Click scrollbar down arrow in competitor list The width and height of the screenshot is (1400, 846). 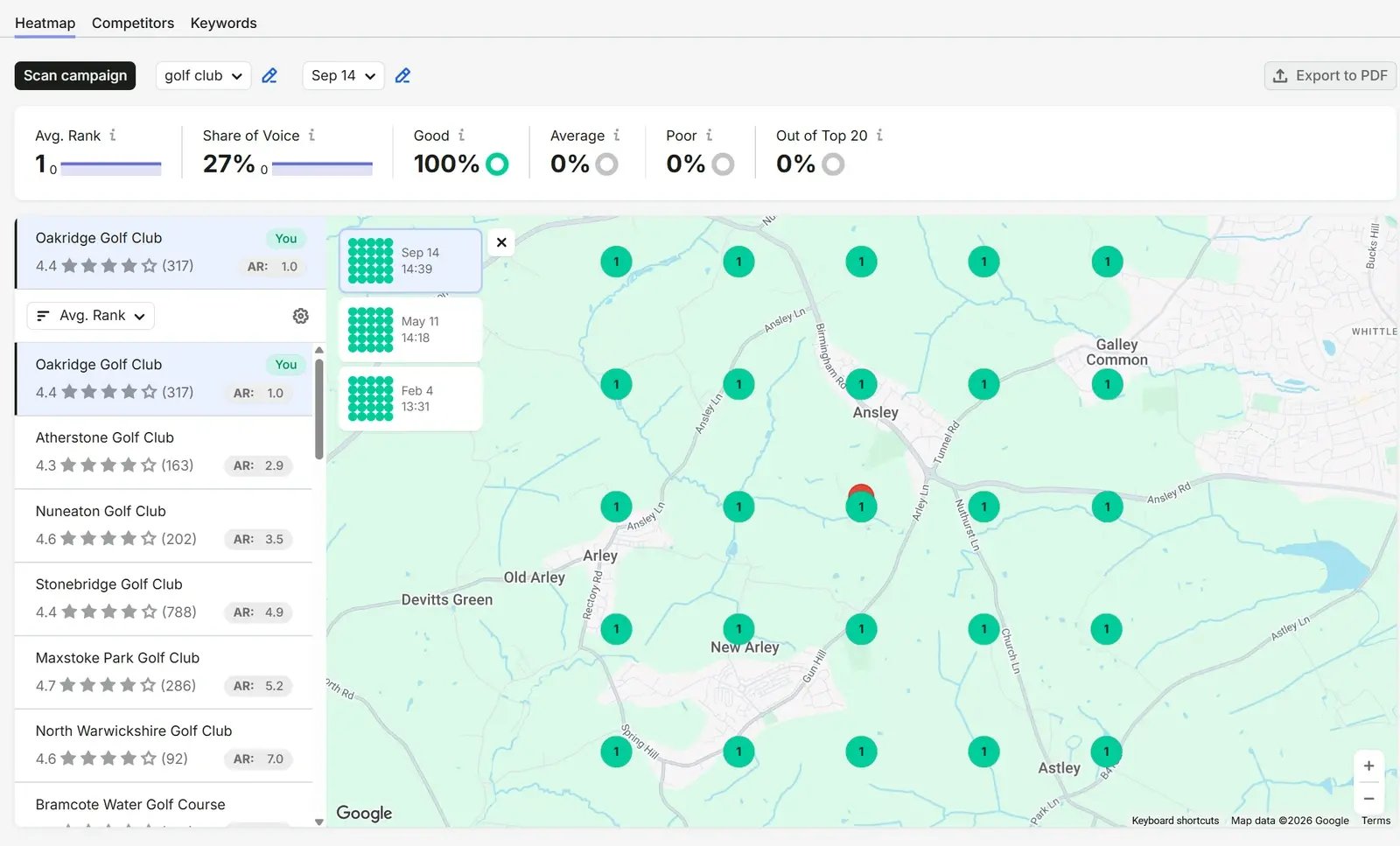319,822
